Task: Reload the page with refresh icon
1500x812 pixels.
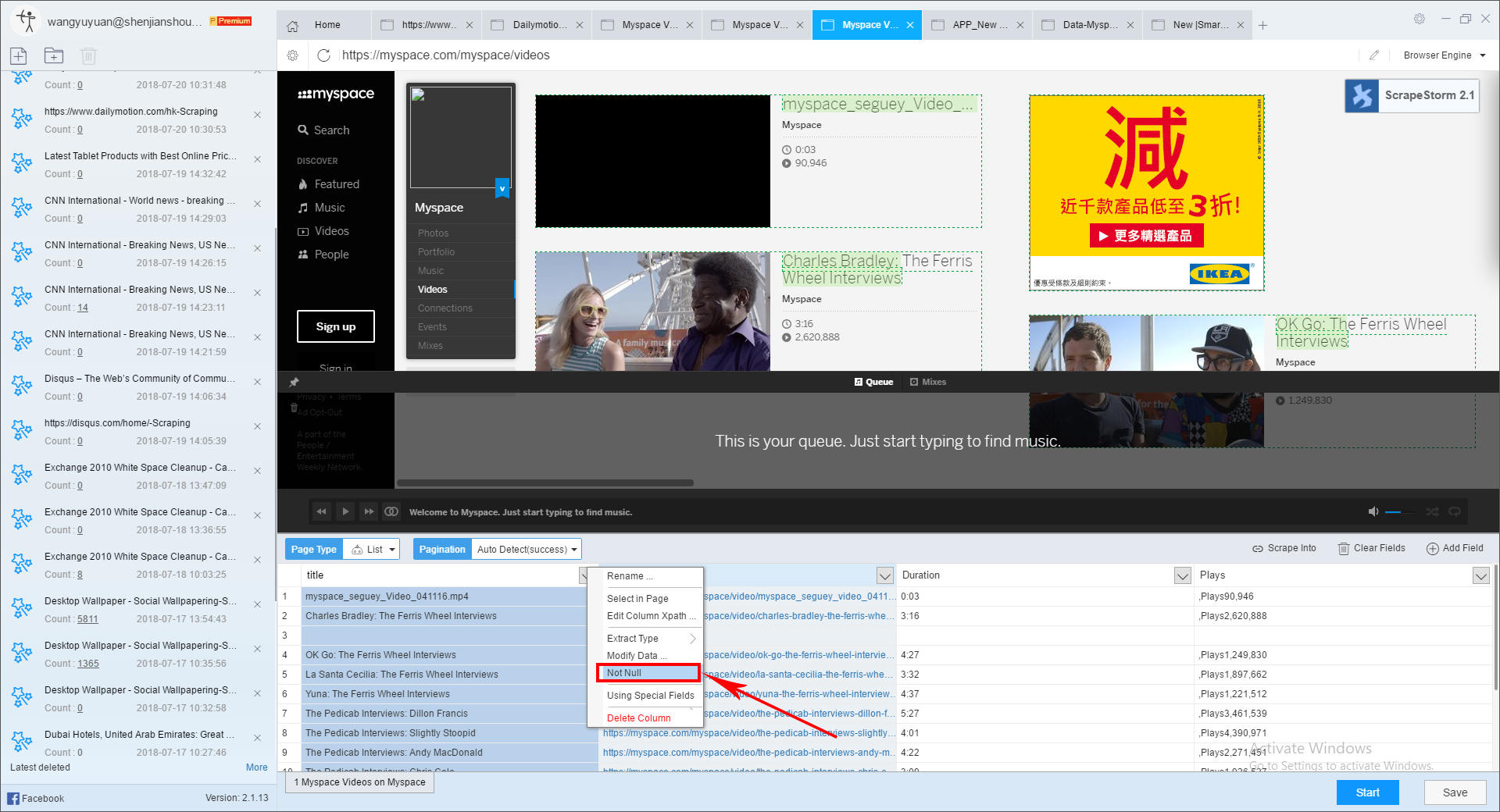Action: pyautogui.click(x=323, y=55)
